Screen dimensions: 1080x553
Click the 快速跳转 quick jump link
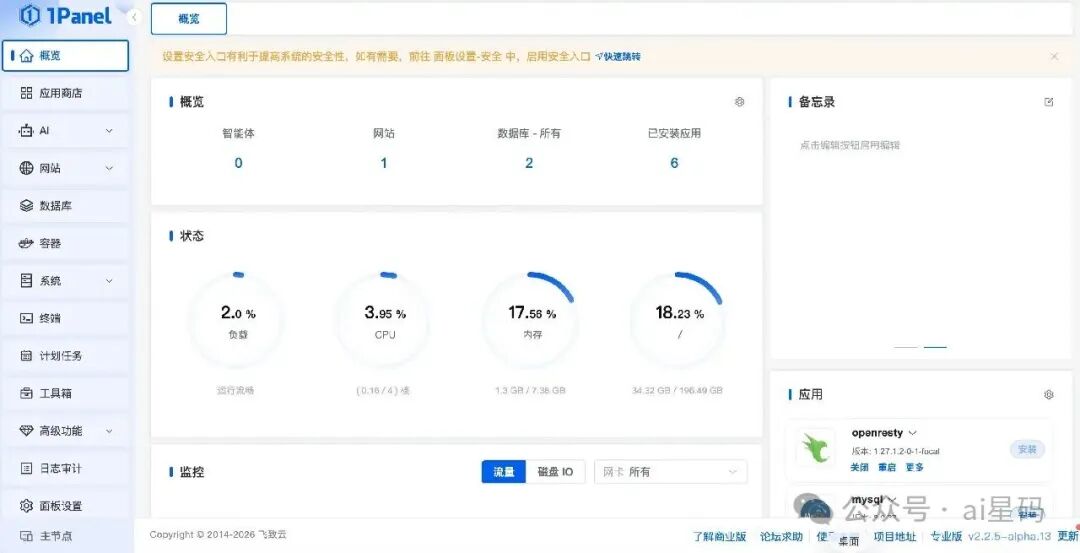click(x=618, y=56)
